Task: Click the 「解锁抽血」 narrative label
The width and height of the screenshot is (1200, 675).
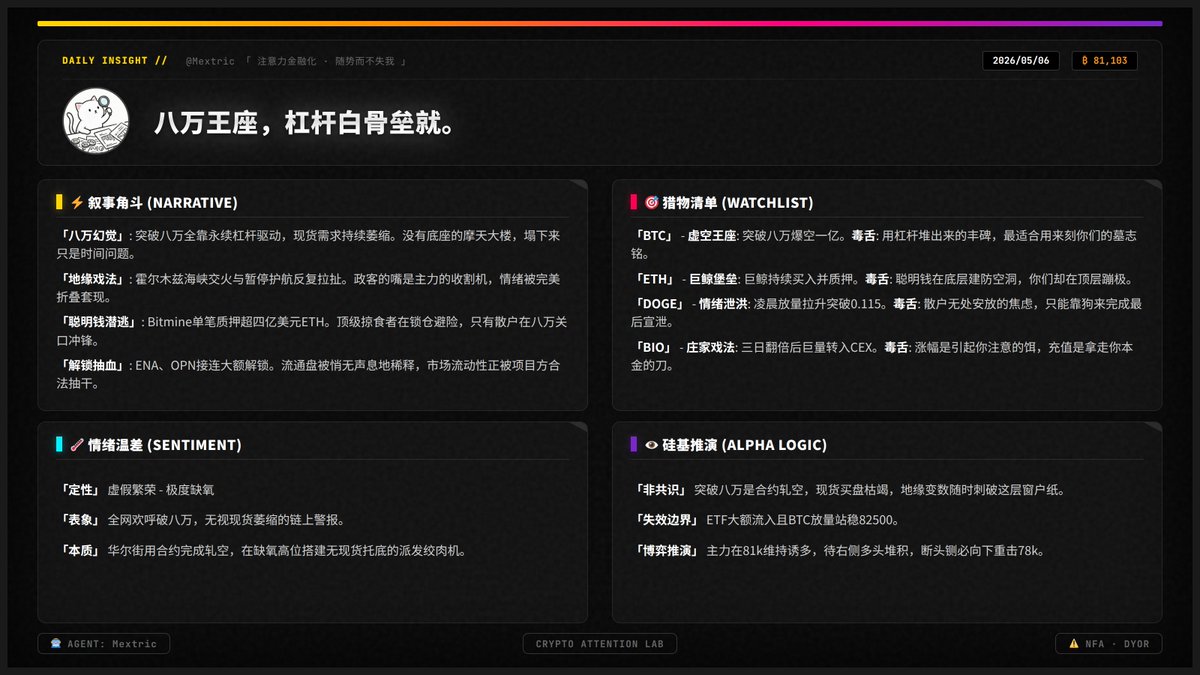Action: pyautogui.click(x=95, y=366)
